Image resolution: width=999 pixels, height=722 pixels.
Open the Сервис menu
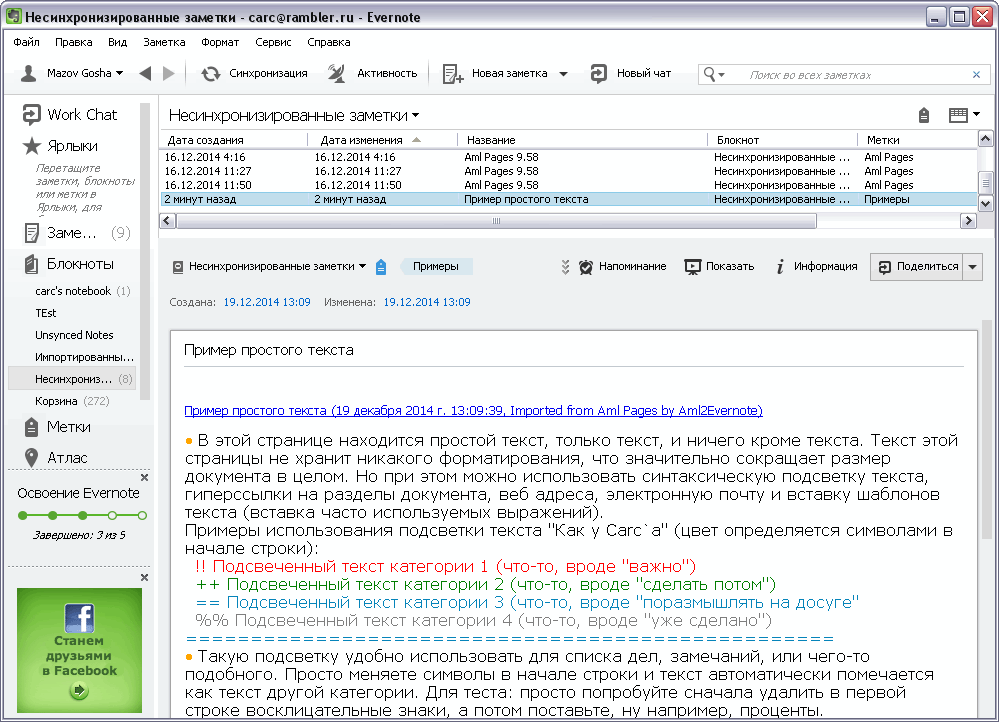point(273,42)
